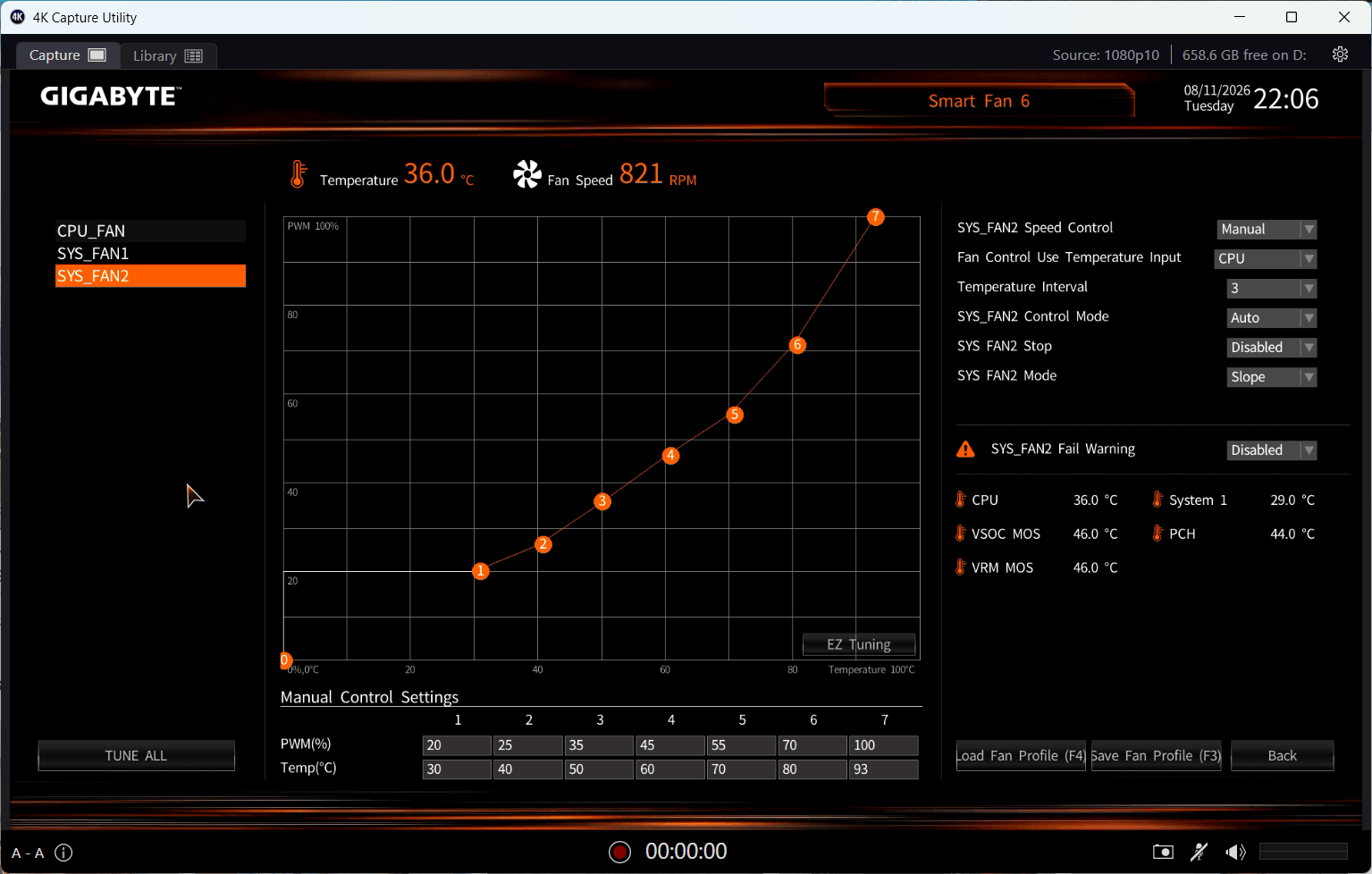Click the Temp(°C) field for point 1

click(x=457, y=769)
